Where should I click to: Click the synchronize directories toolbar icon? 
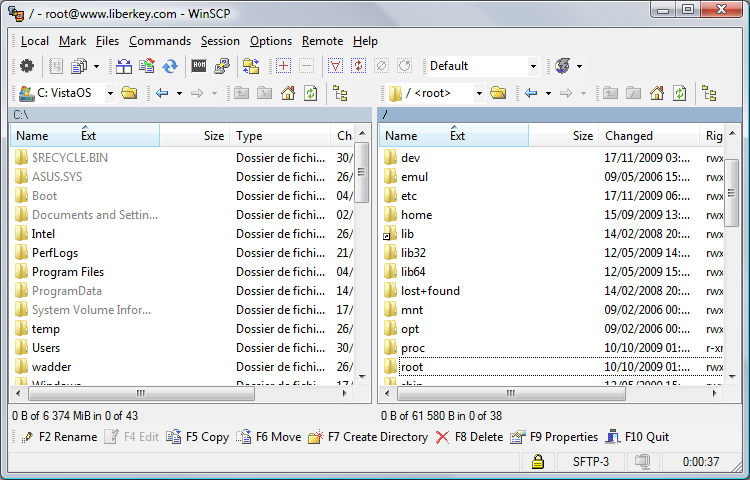(171, 66)
